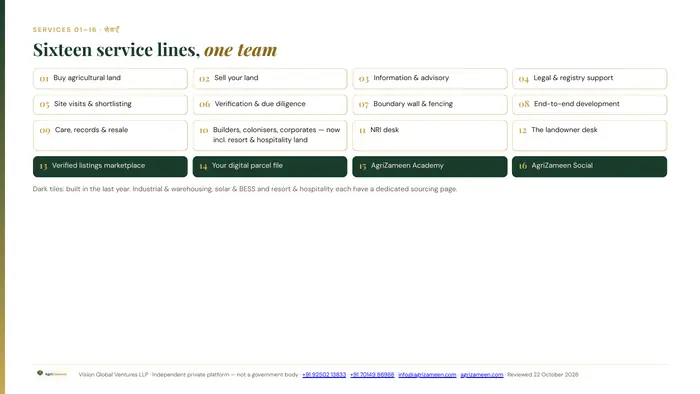
Task: Click 'Vision Global Ventures LLP' footer text
Action: pyautogui.click(x=113, y=375)
